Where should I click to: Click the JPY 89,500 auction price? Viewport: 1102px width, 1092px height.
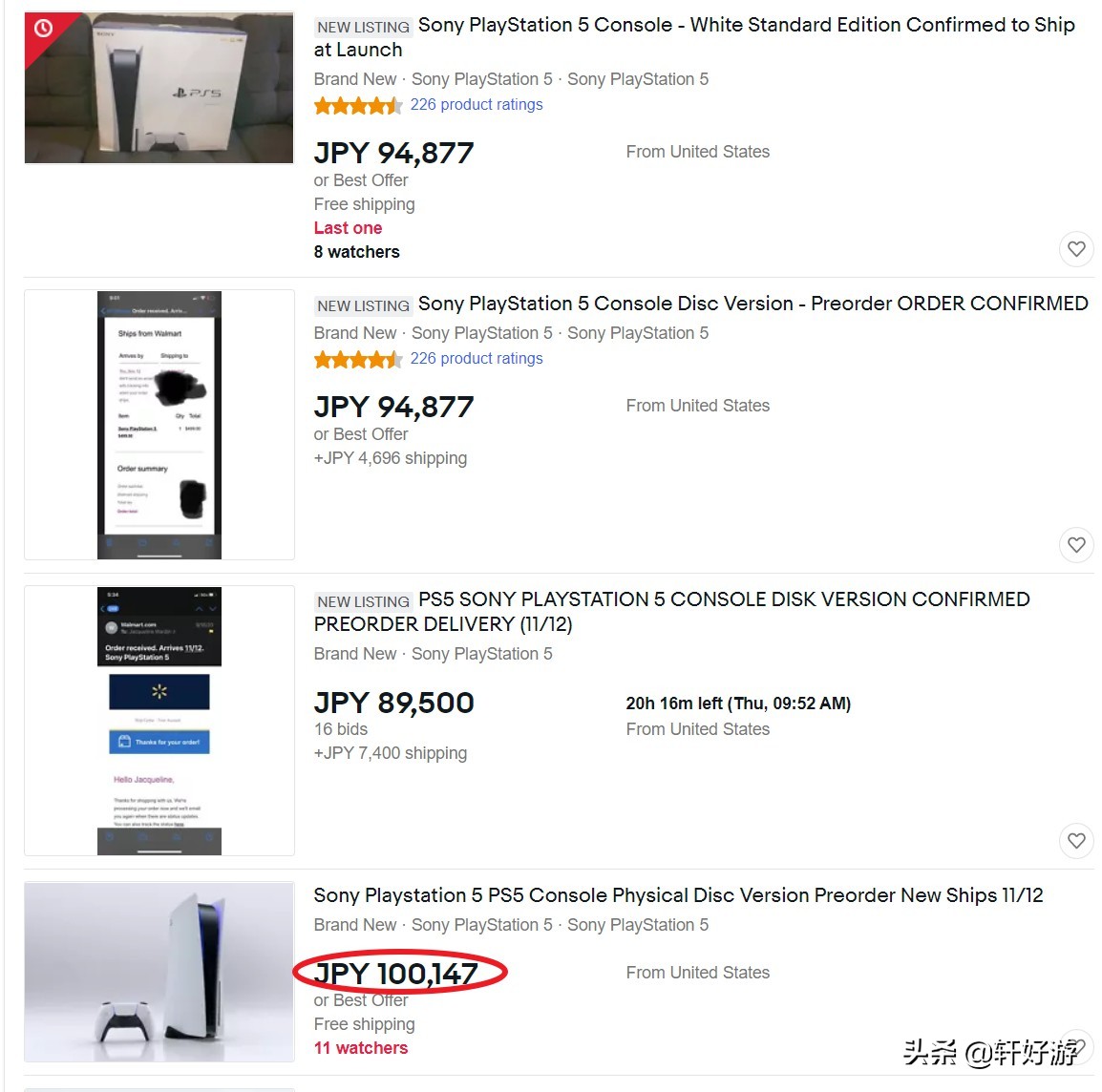[393, 703]
